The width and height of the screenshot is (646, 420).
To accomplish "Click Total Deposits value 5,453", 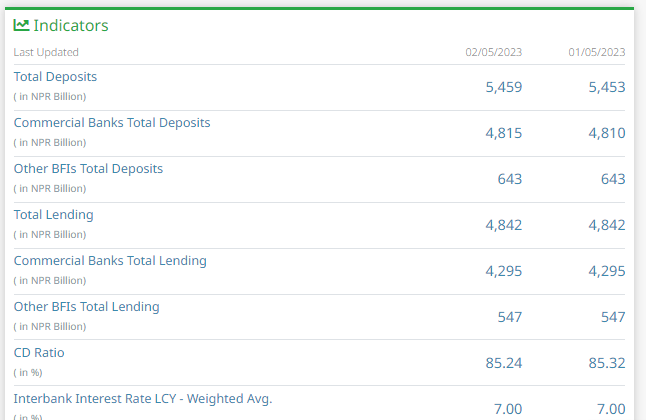I will [x=606, y=87].
